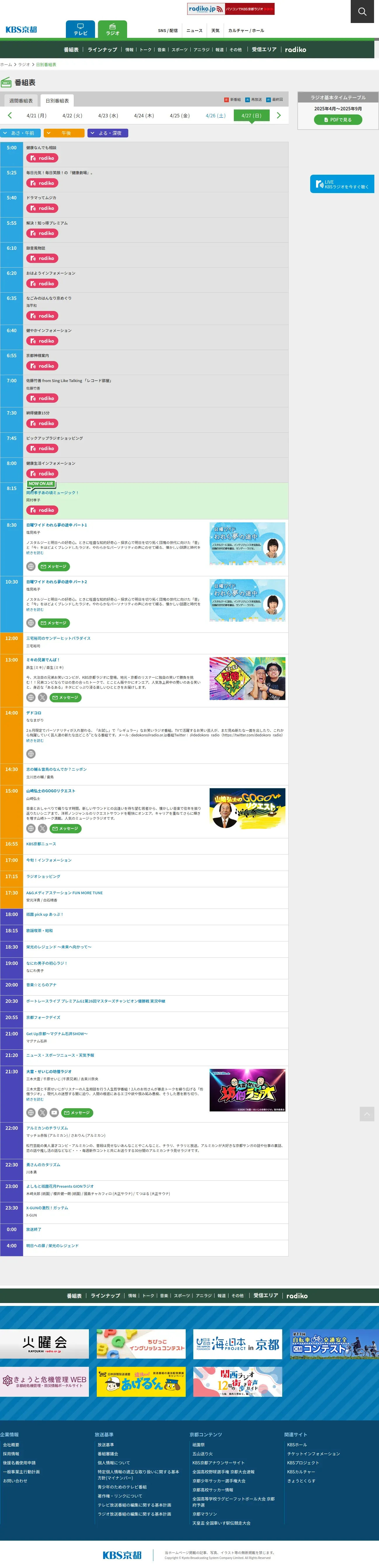Go to the previous week arrow
The height and width of the screenshot is (1568, 379).
[10, 115]
